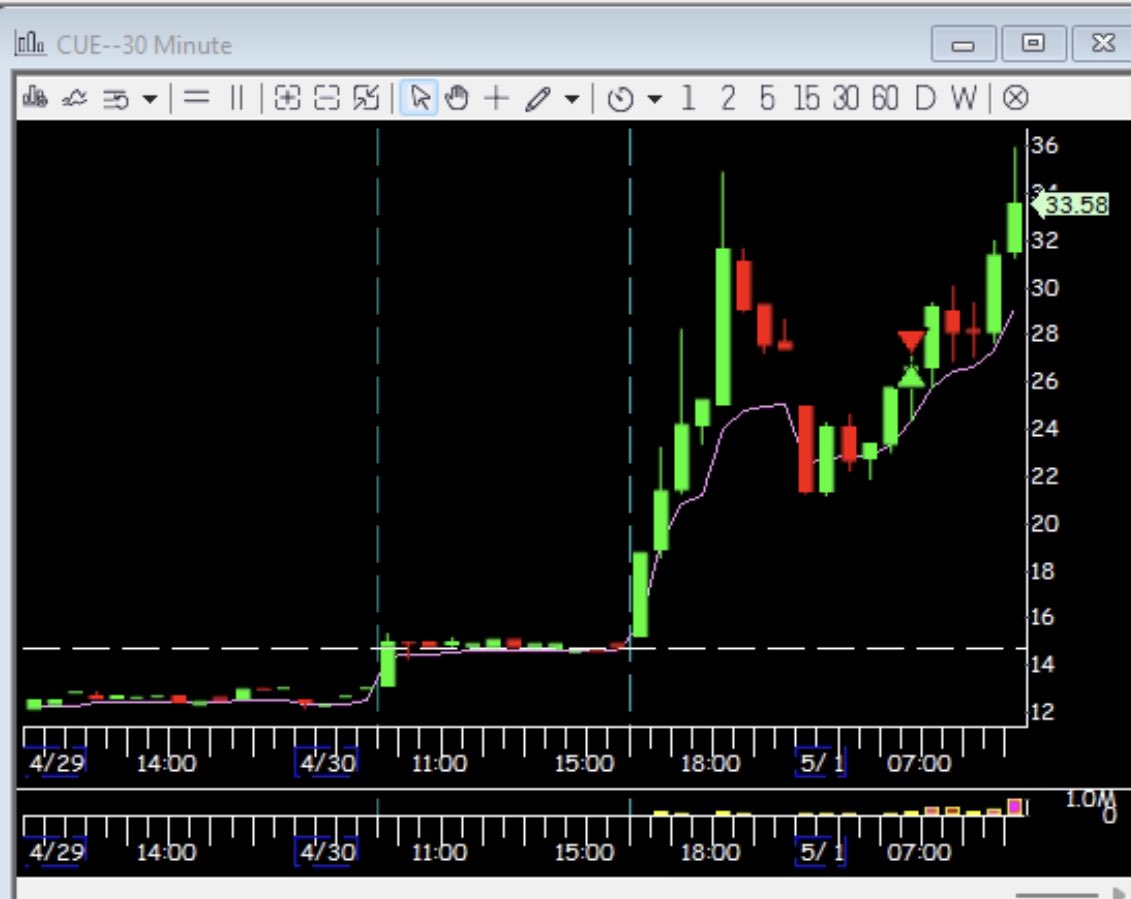The width and height of the screenshot is (1131, 899).
Task: Click the 4/29 date label on price axis
Action: [56, 763]
